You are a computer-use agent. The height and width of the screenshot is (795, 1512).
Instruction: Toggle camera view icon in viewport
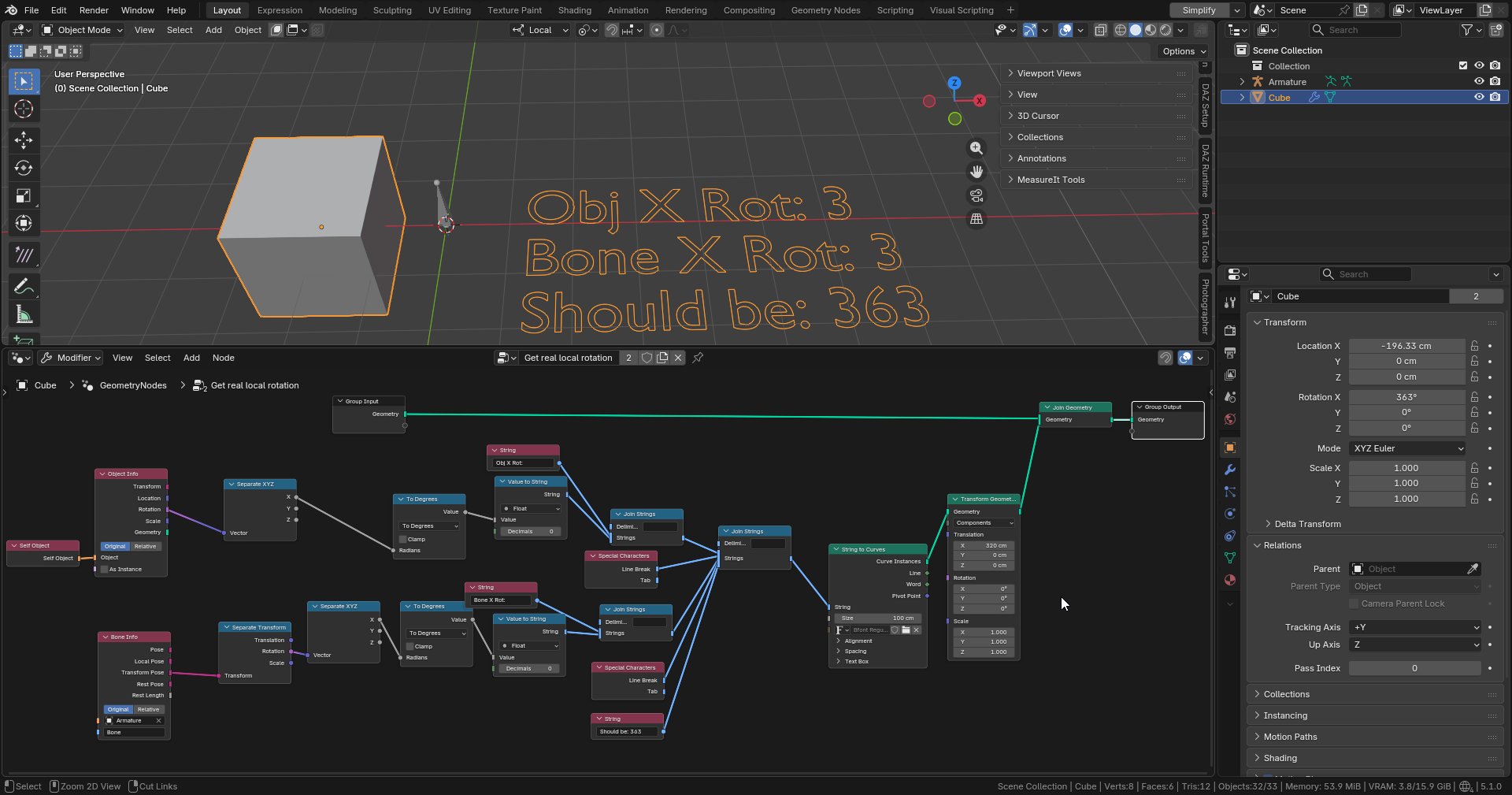coord(976,195)
